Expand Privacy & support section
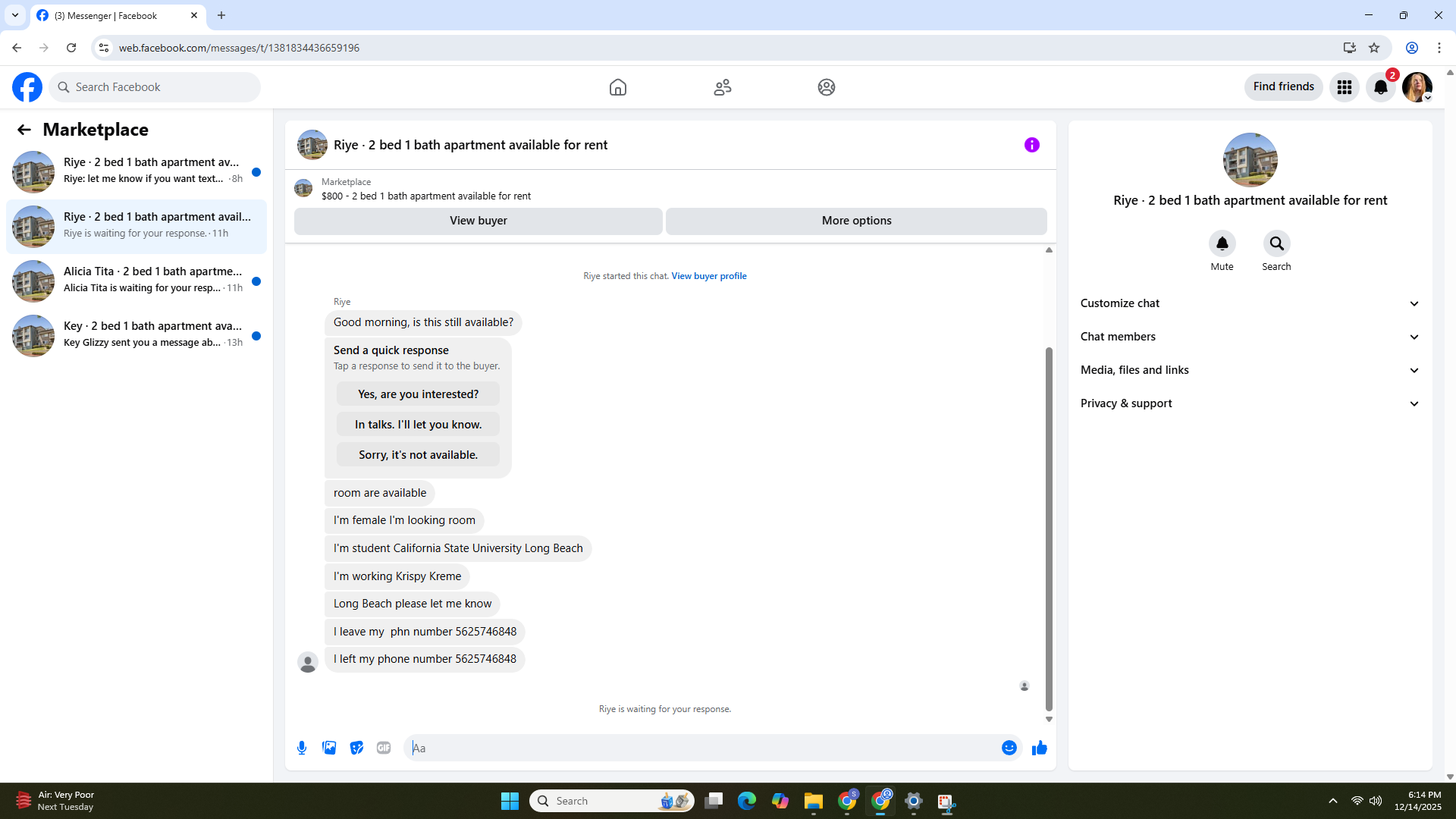 click(x=1249, y=403)
